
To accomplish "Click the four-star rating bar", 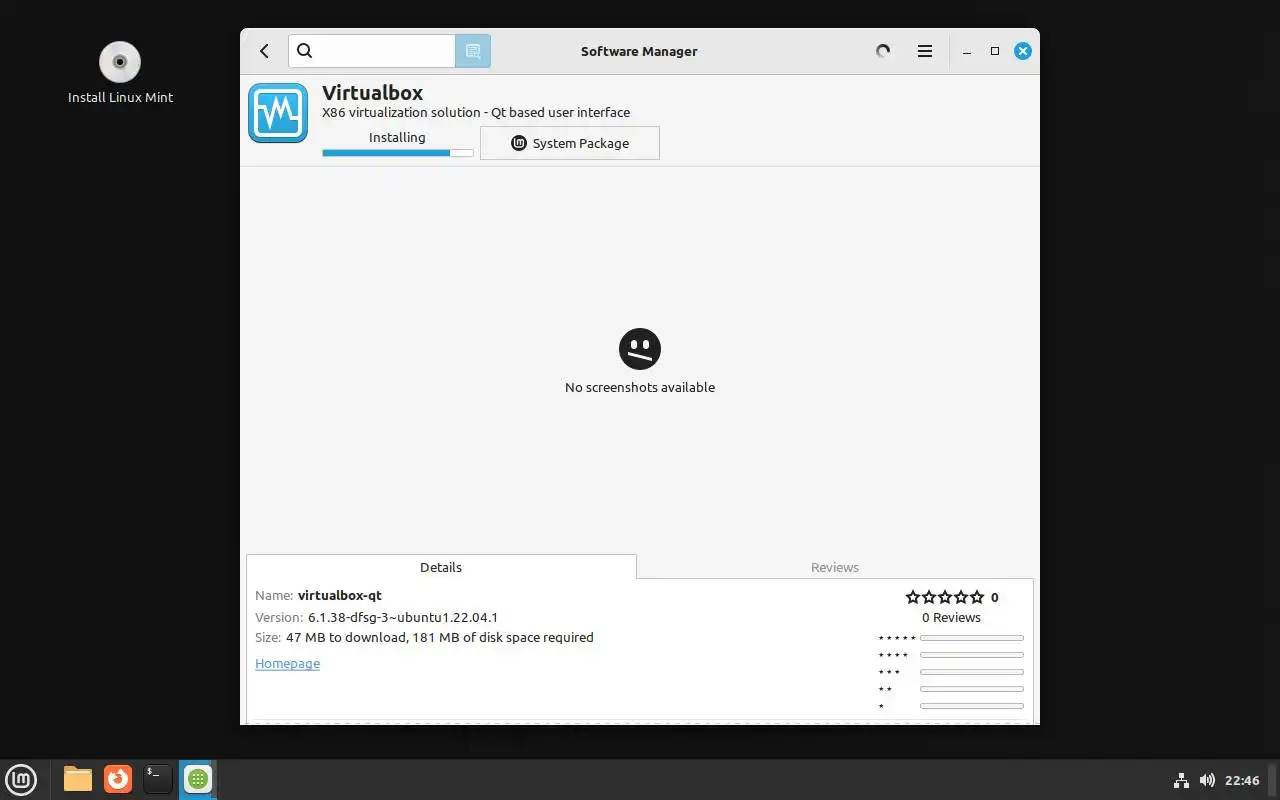I will (x=972, y=655).
